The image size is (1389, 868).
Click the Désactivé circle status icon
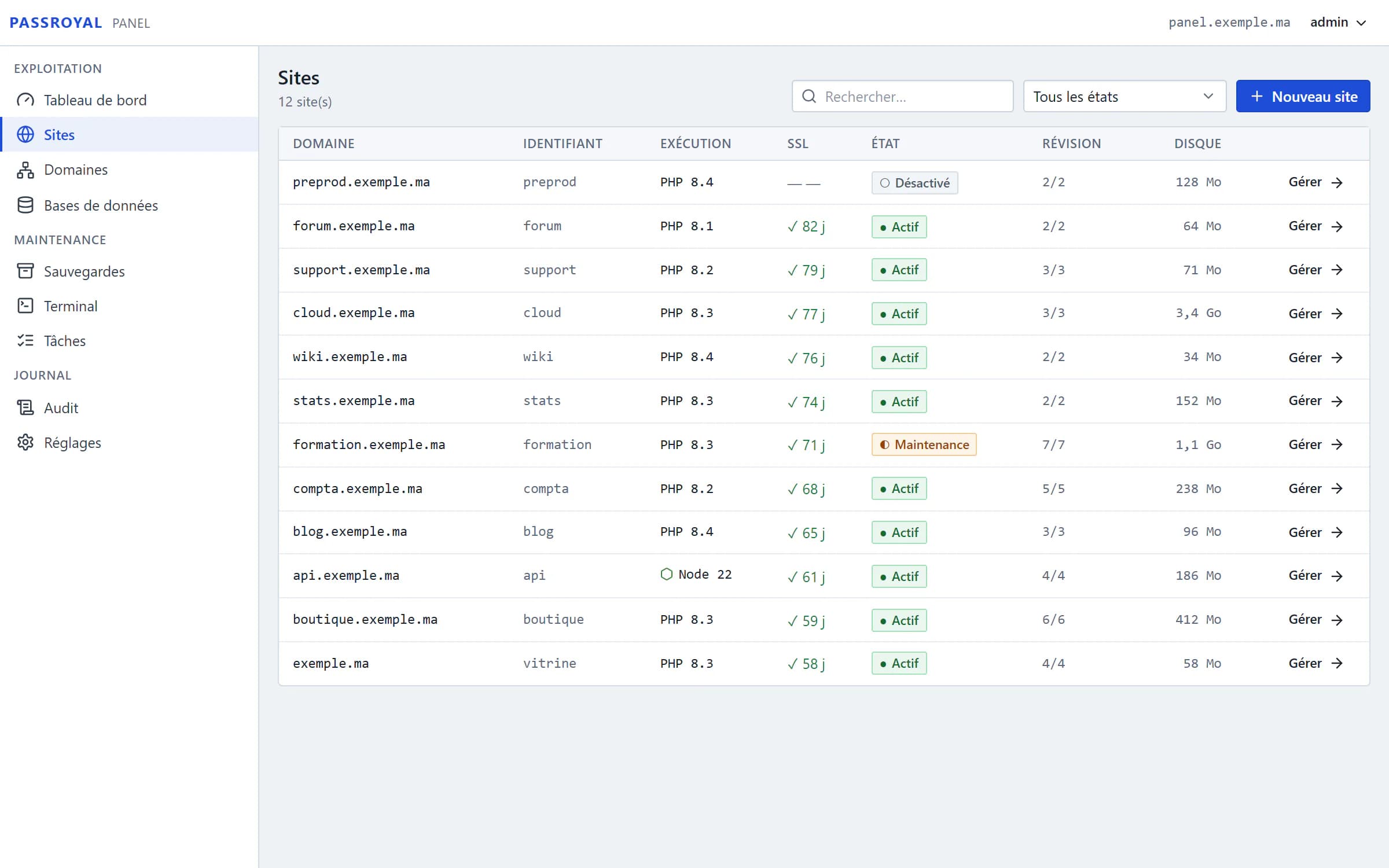(x=885, y=183)
